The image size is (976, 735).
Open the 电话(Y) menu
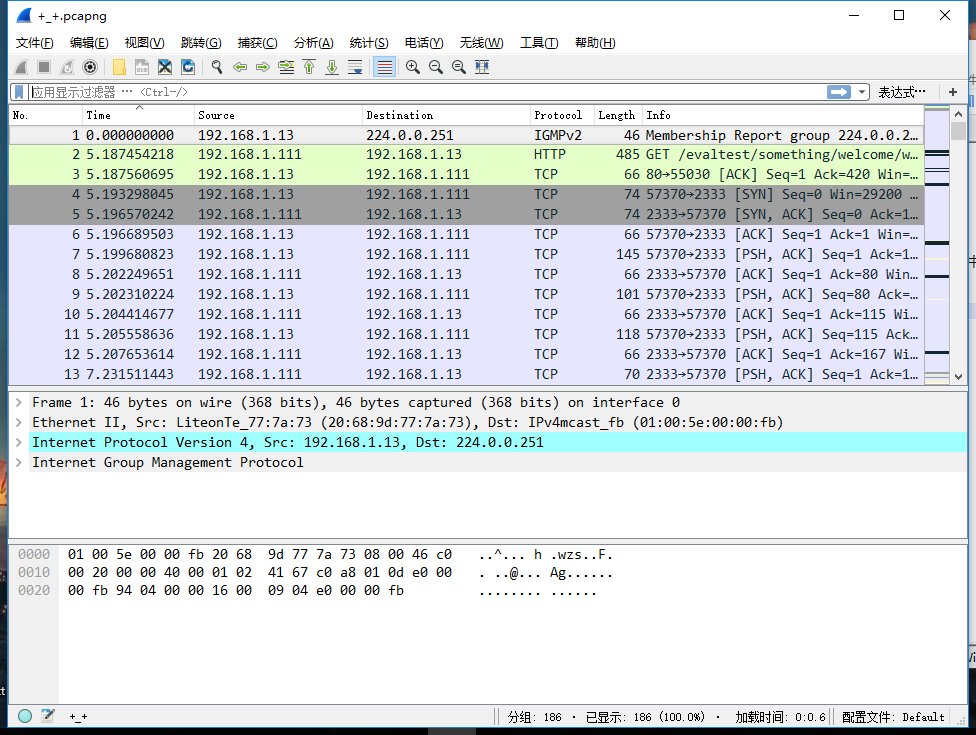[x=424, y=43]
